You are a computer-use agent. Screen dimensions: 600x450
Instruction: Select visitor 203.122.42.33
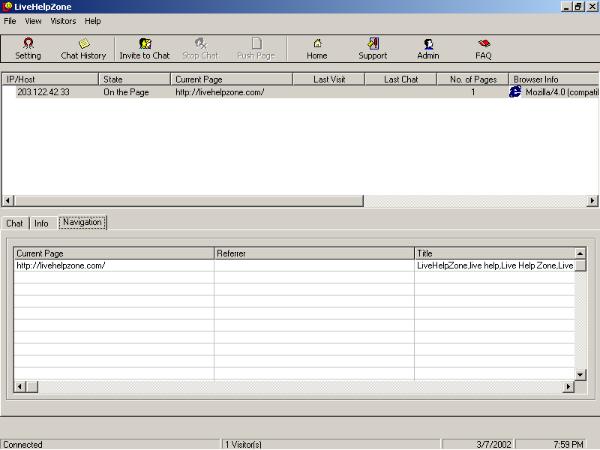click(43, 92)
